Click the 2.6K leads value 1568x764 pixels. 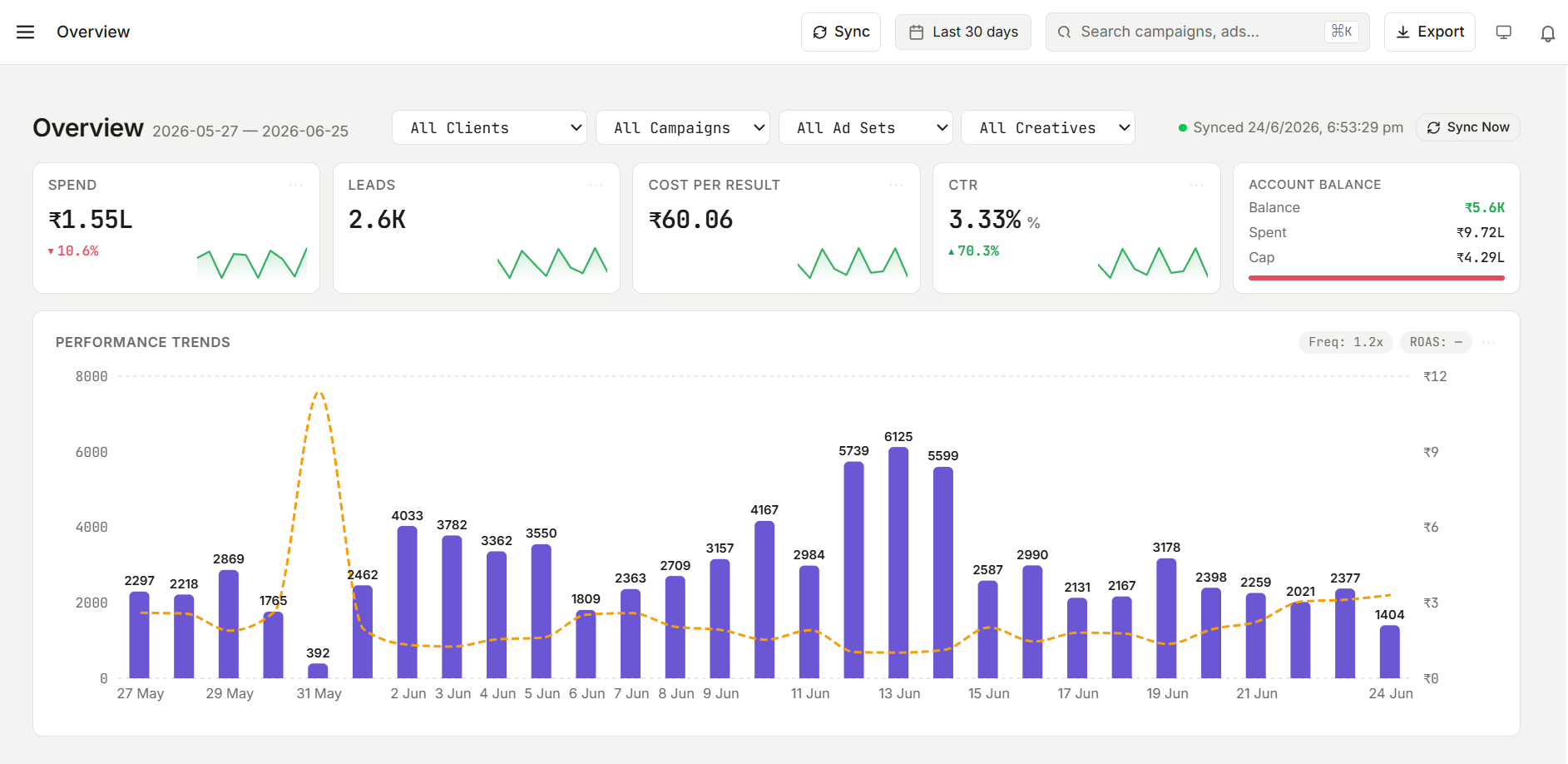tap(377, 220)
